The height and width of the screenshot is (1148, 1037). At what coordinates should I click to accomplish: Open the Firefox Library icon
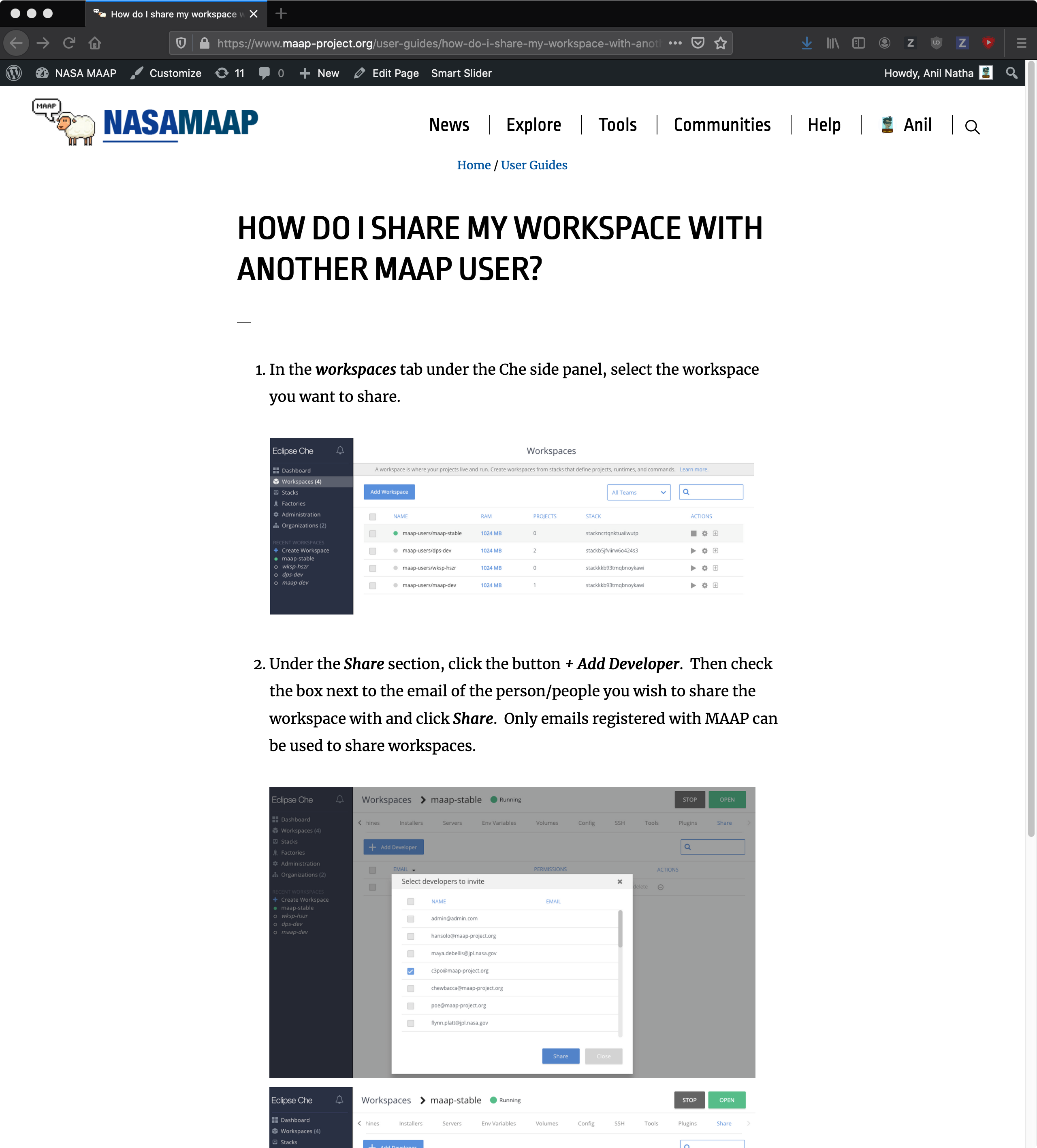(832, 43)
